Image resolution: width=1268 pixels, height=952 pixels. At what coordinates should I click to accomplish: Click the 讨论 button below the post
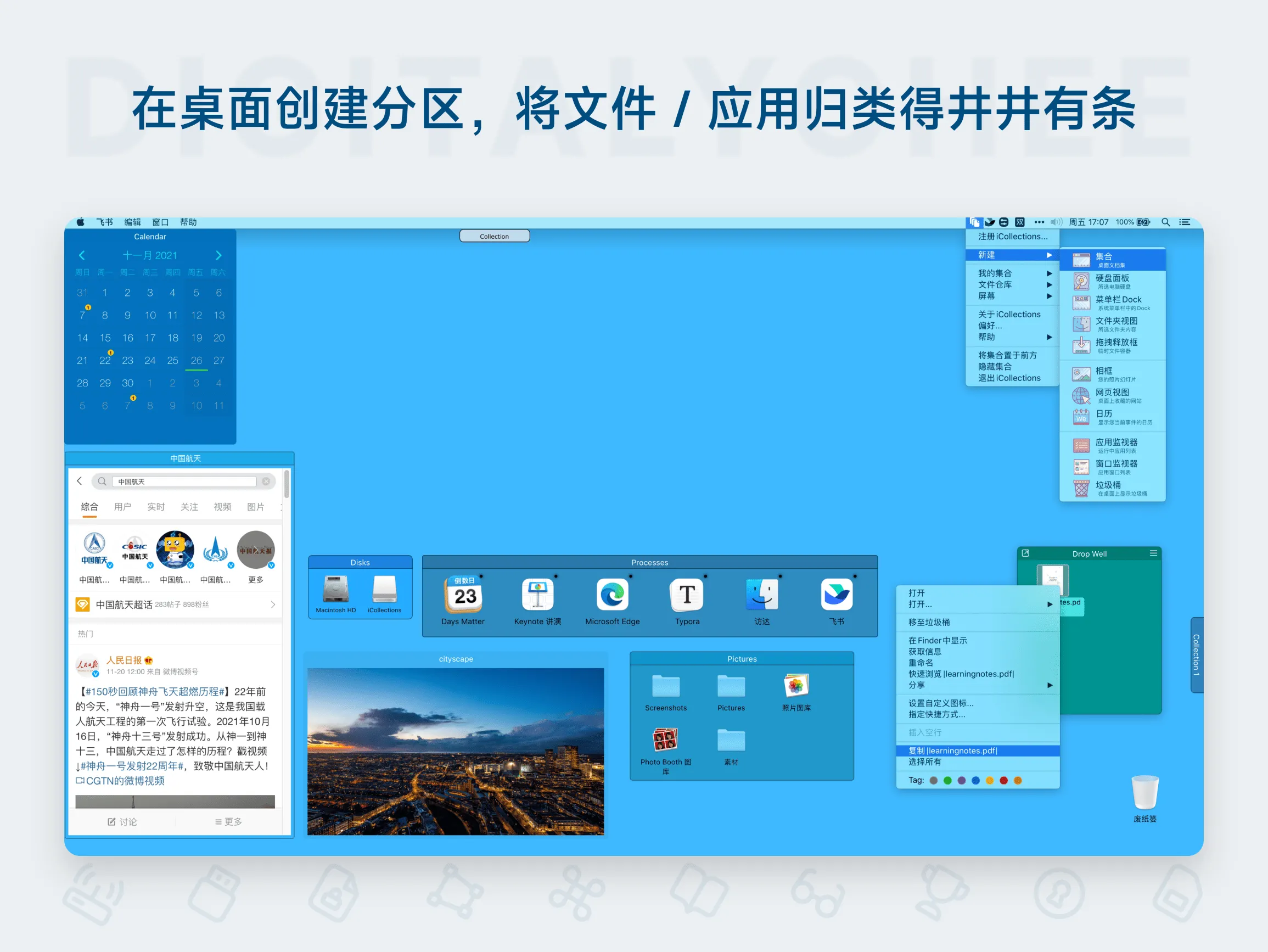click(122, 822)
